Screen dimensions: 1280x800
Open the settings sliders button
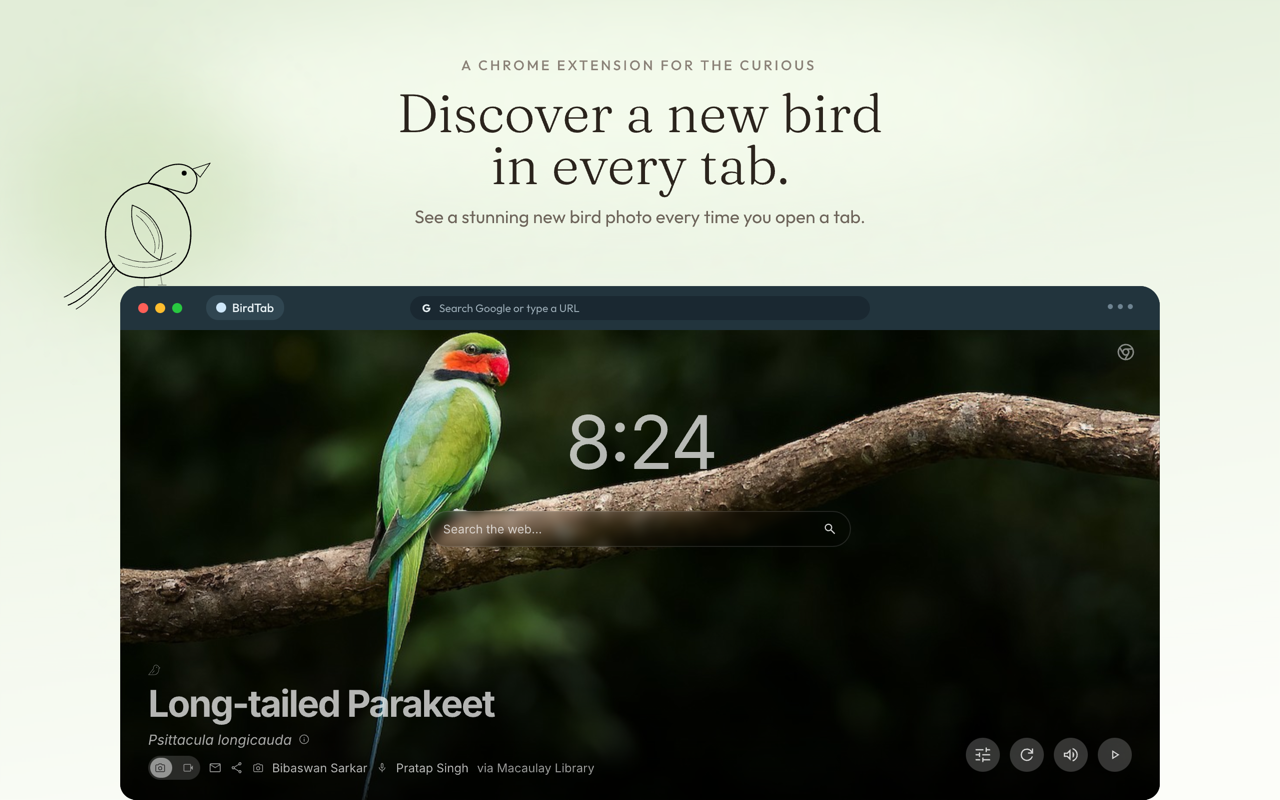click(x=983, y=755)
